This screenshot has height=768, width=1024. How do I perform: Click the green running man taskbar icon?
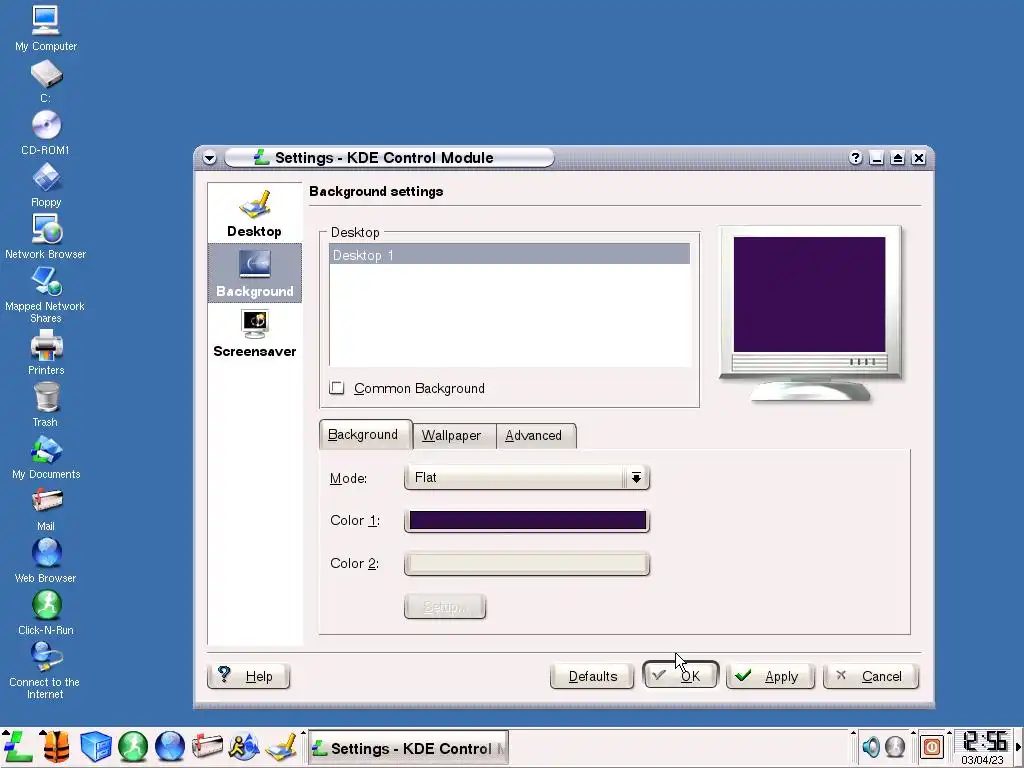coord(133,746)
